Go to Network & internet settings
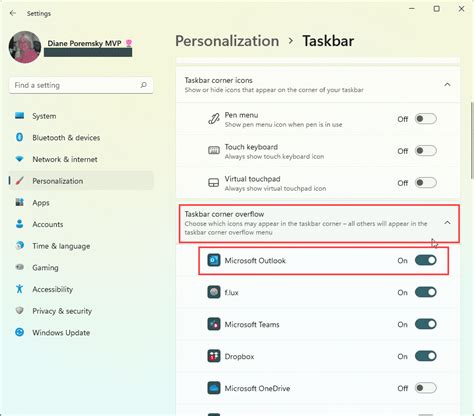474x416 pixels. pos(81,159)
